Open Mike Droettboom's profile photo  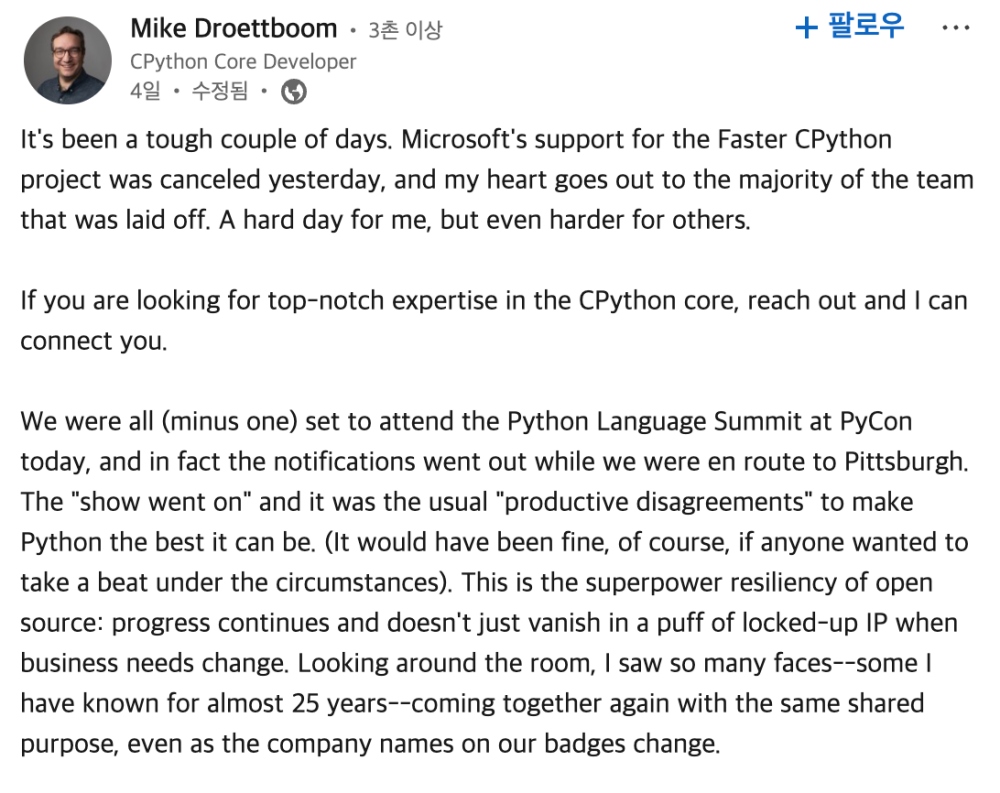(67, 60)
